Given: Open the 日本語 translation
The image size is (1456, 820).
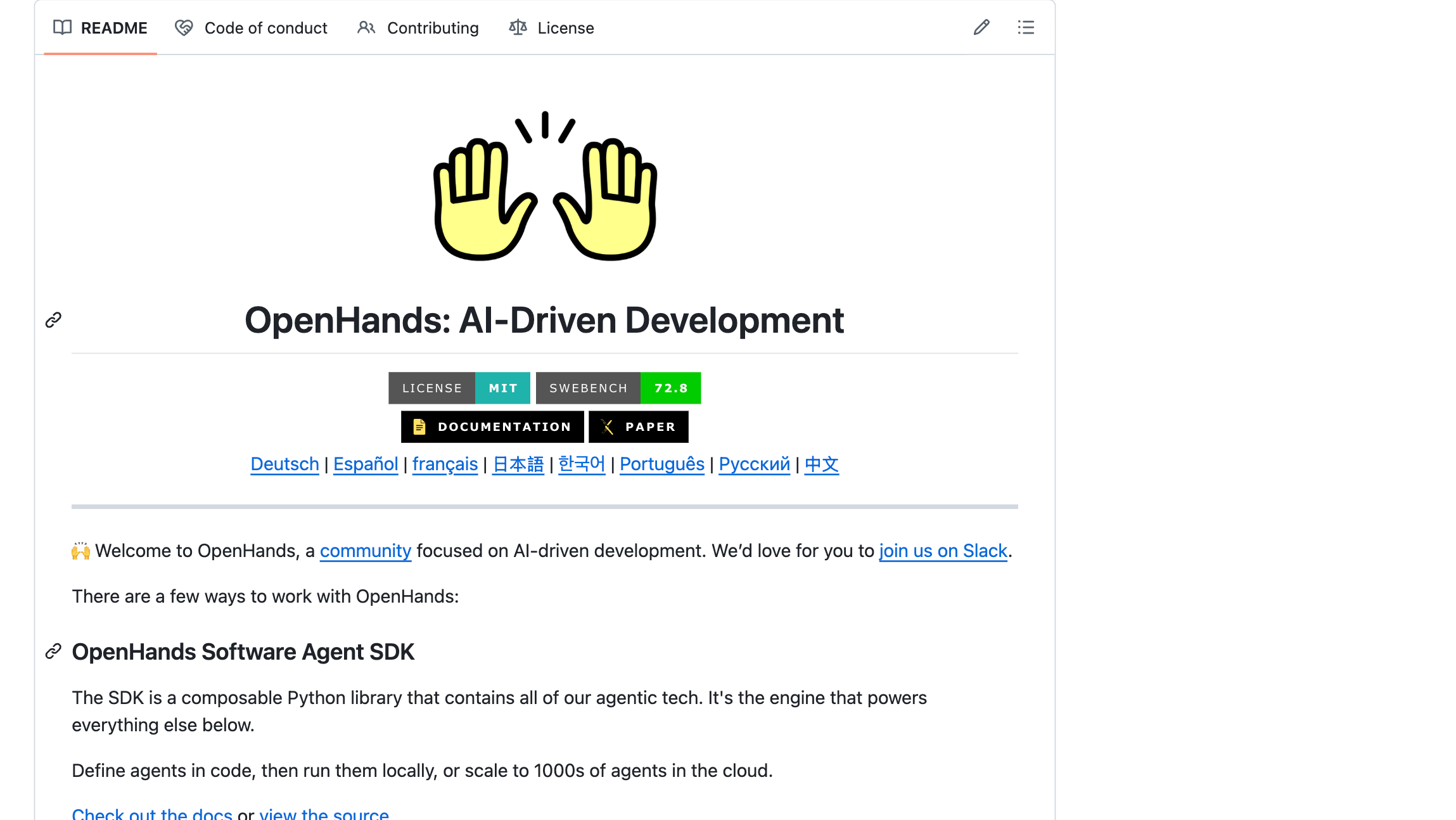Looking at the screenshot, I should (518, 464).
